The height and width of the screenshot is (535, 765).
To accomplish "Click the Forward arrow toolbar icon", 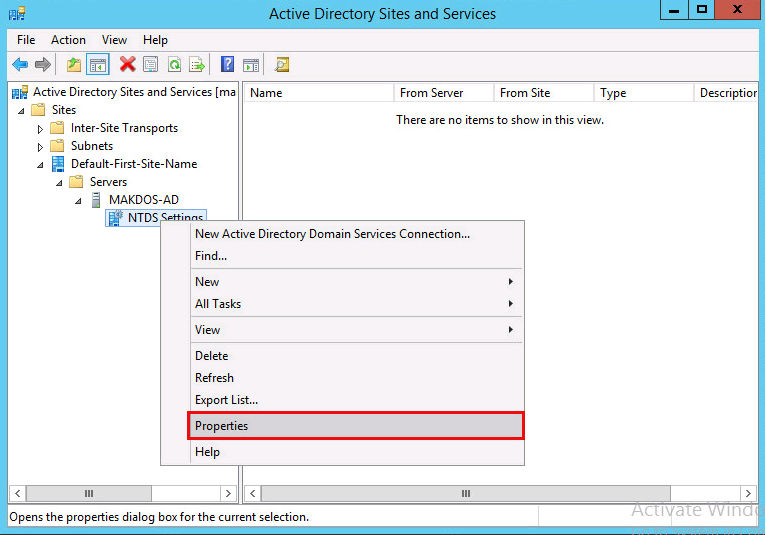I will click(x=43, y=64).
